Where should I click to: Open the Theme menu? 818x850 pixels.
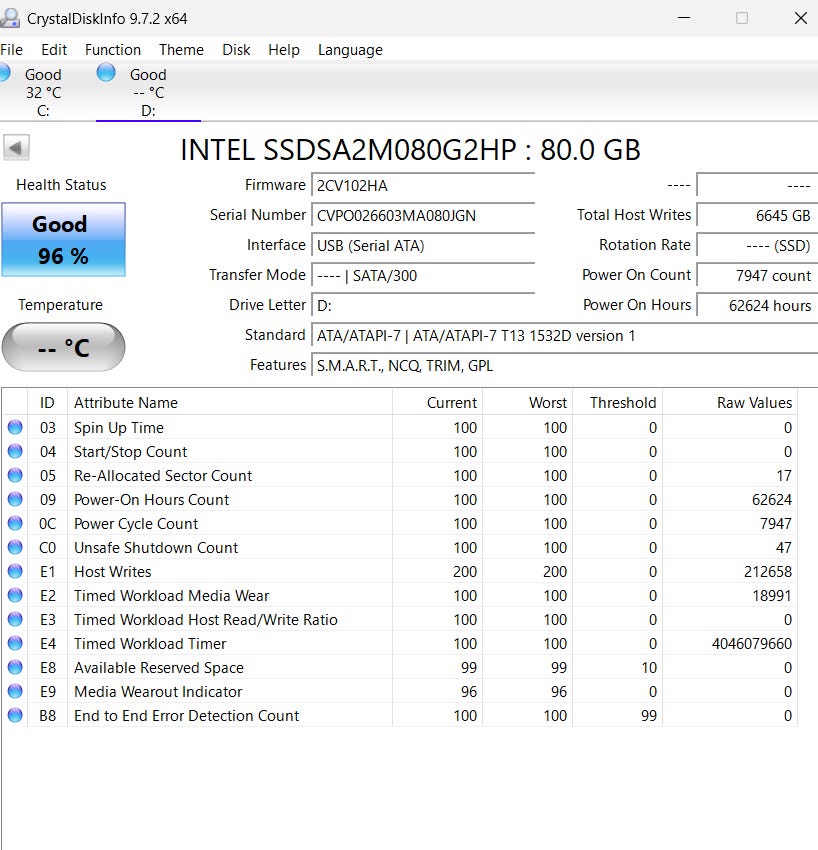181,50
